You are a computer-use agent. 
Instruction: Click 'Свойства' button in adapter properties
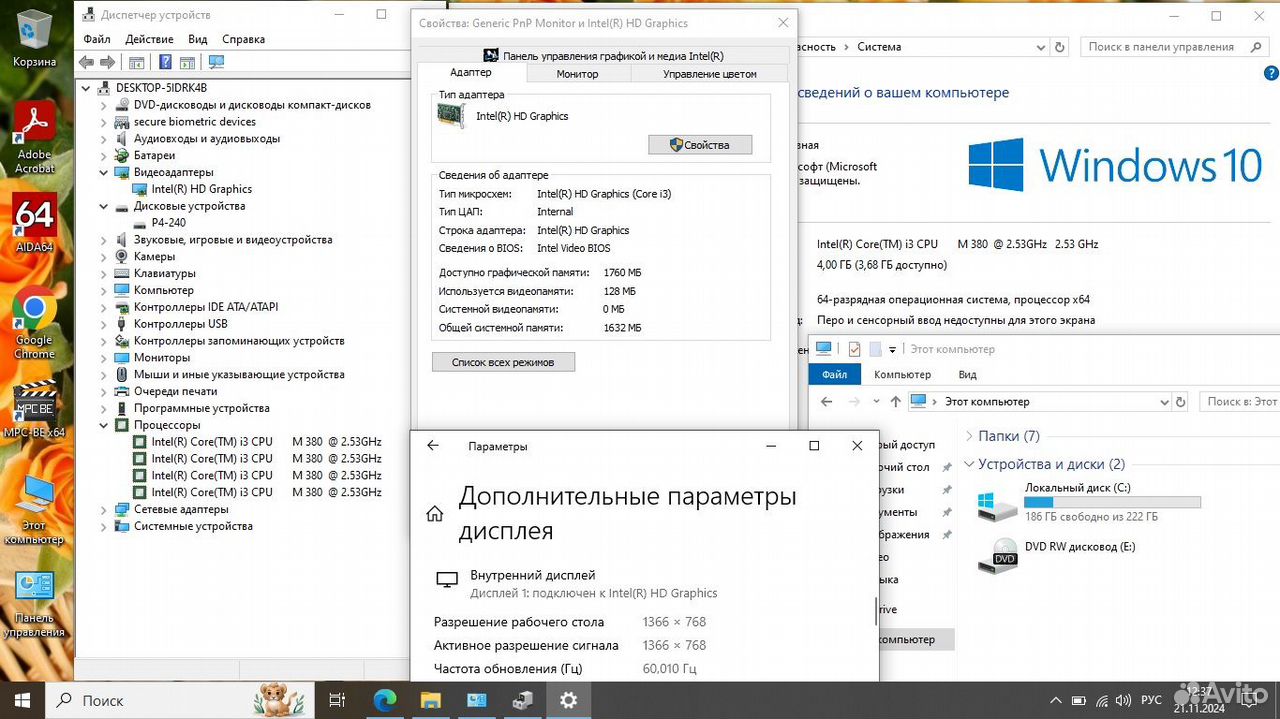coord(700,145)
